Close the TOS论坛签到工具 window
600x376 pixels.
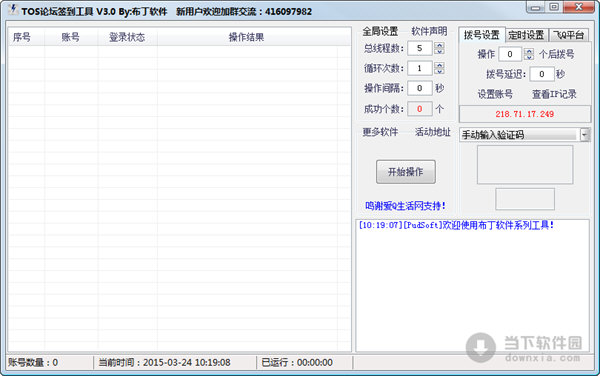[579, 8]
